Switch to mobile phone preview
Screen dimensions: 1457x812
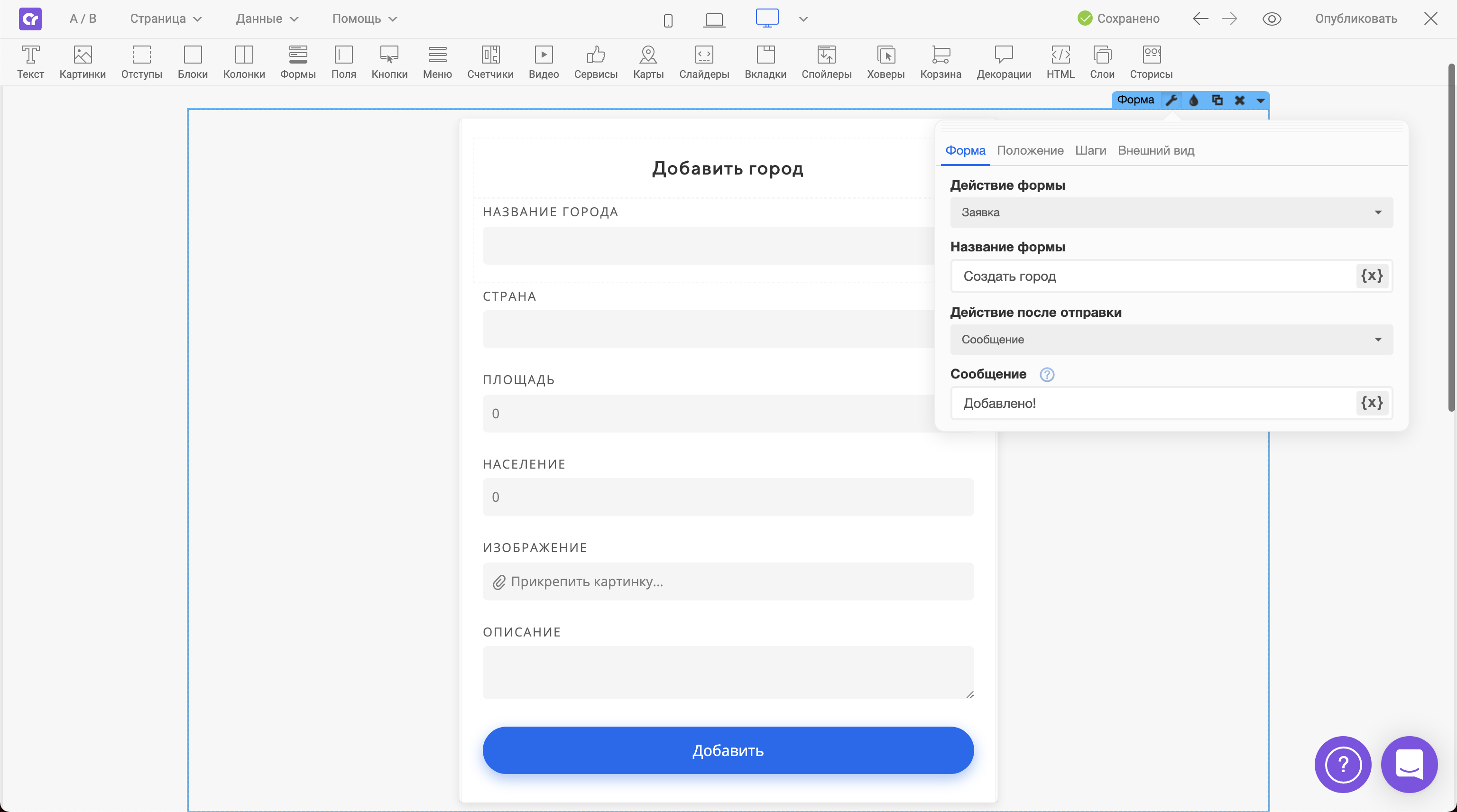point(668,20)
